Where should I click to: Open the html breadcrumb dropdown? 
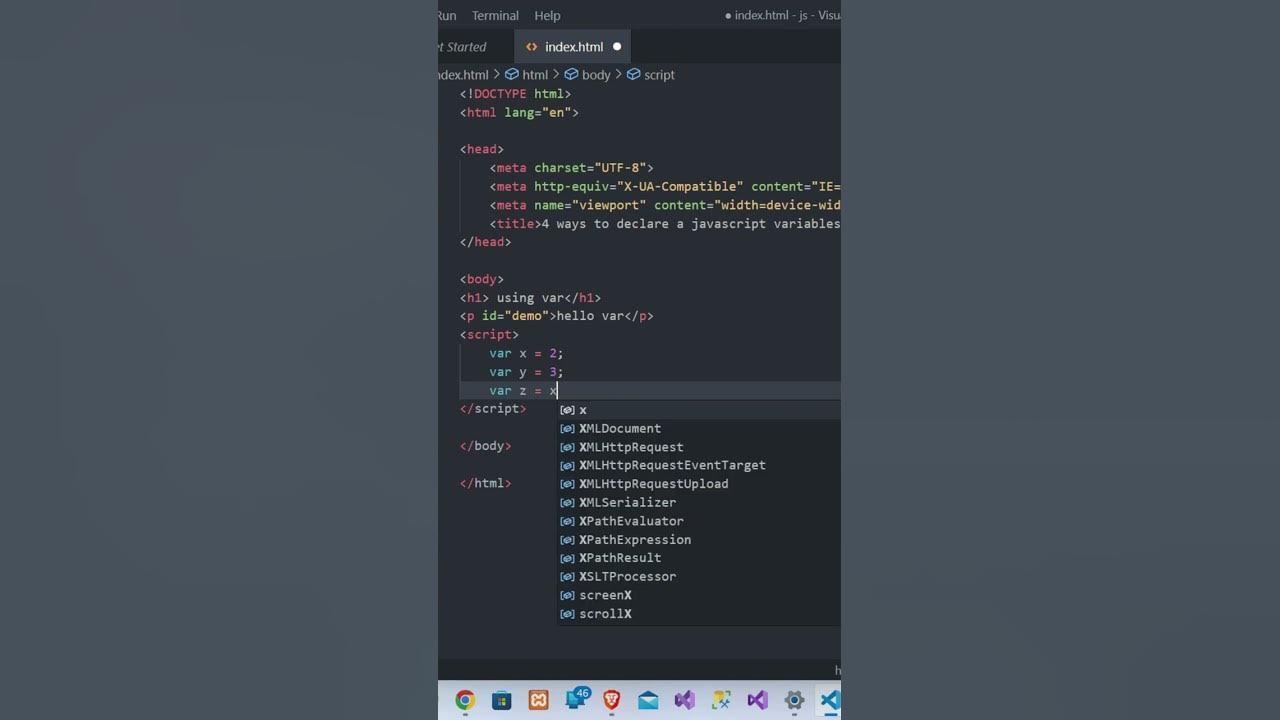535,75
